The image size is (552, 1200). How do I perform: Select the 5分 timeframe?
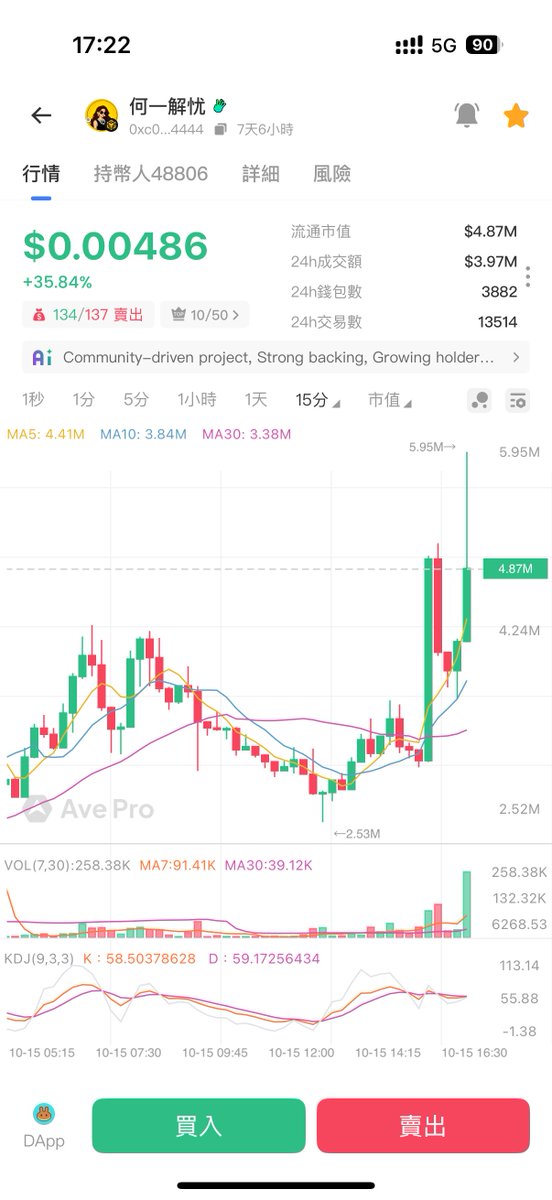click(136, 400)
